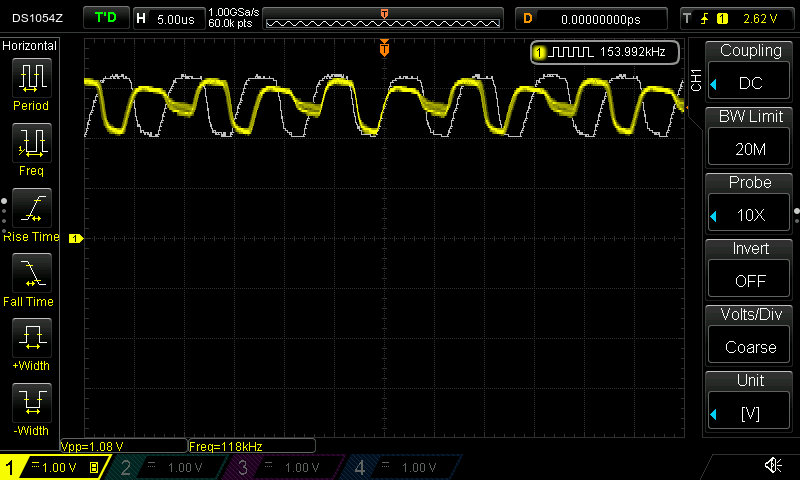Select the Period measurement icon
The image size is (800, 480).
pyautogui.click(x=32, y=78)
